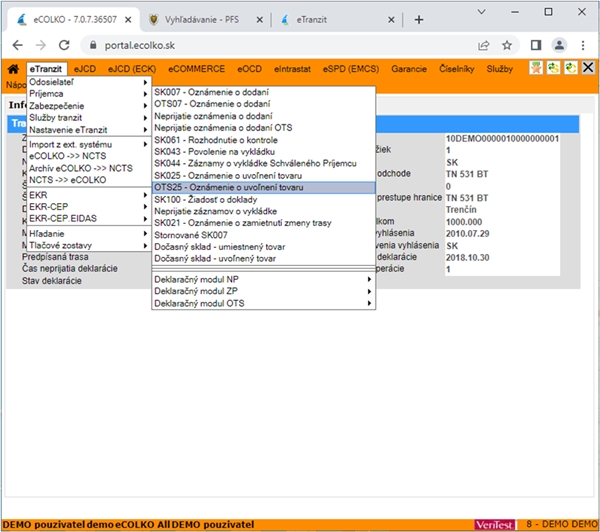Go back with browser back arrow
The image size is (600, 532).
point(18,45)
